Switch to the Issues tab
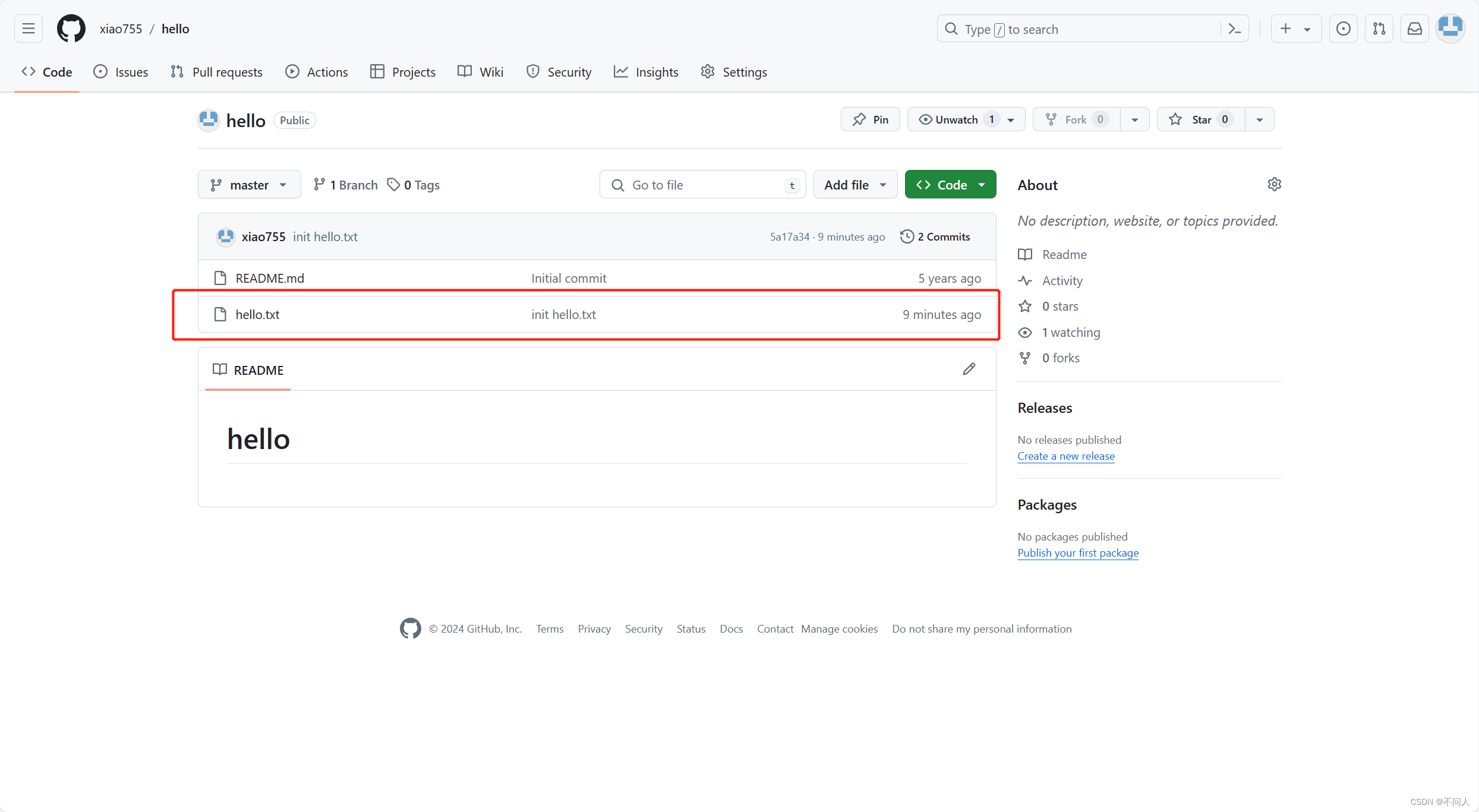 (121, 72)
